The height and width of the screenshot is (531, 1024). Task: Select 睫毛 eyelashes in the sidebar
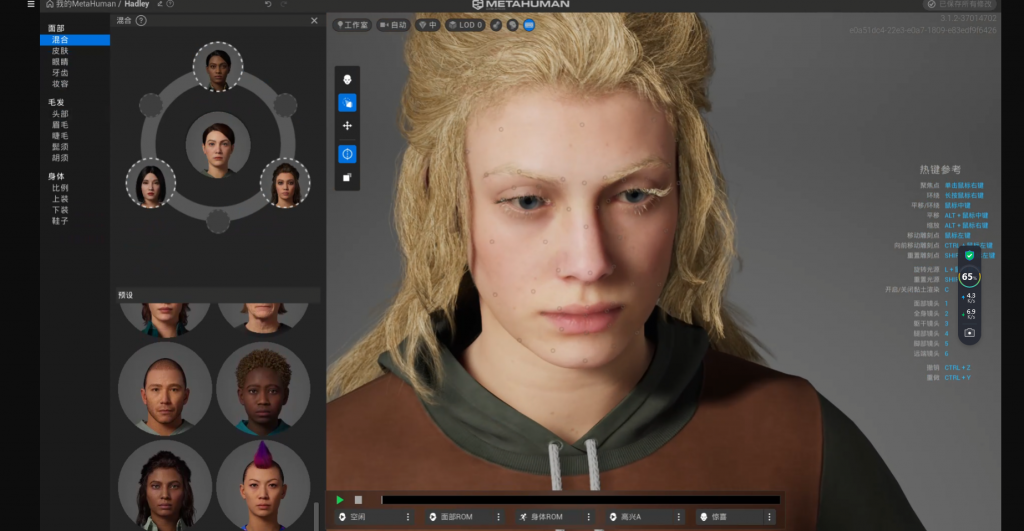60,136
